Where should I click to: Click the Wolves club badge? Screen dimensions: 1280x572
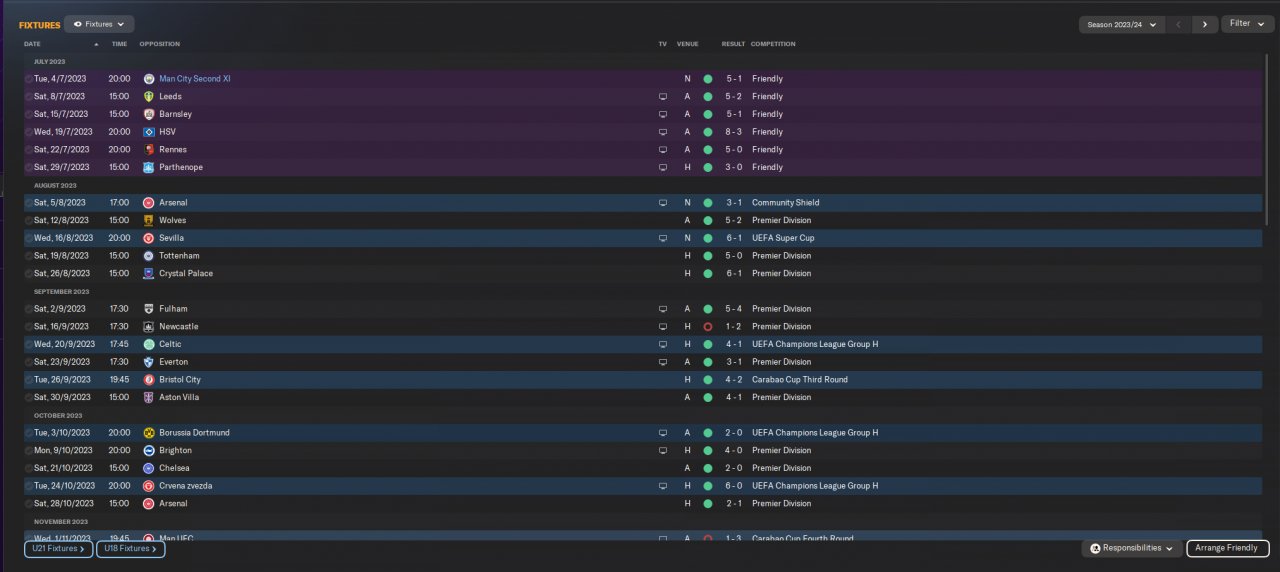149,221
